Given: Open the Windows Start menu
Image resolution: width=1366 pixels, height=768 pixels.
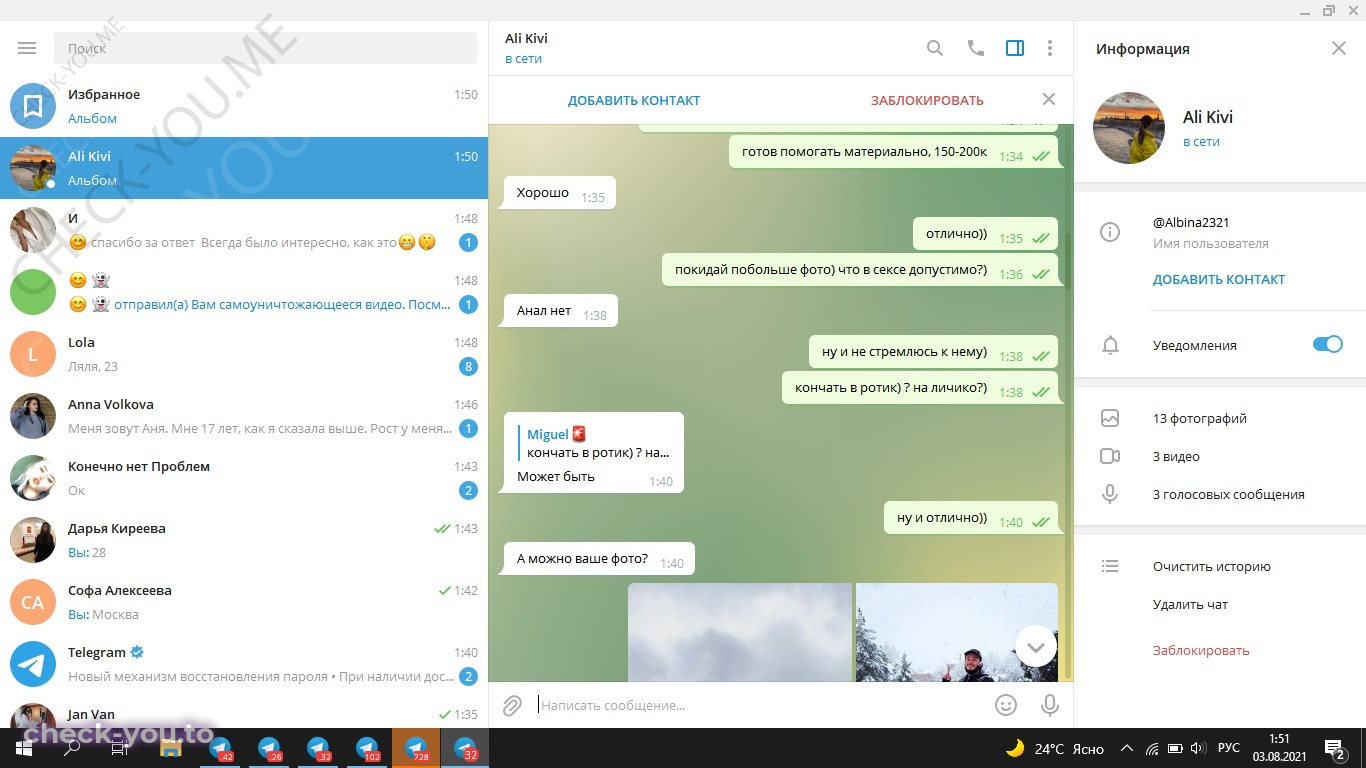Looking at the screenshot, I should [24, 747].
